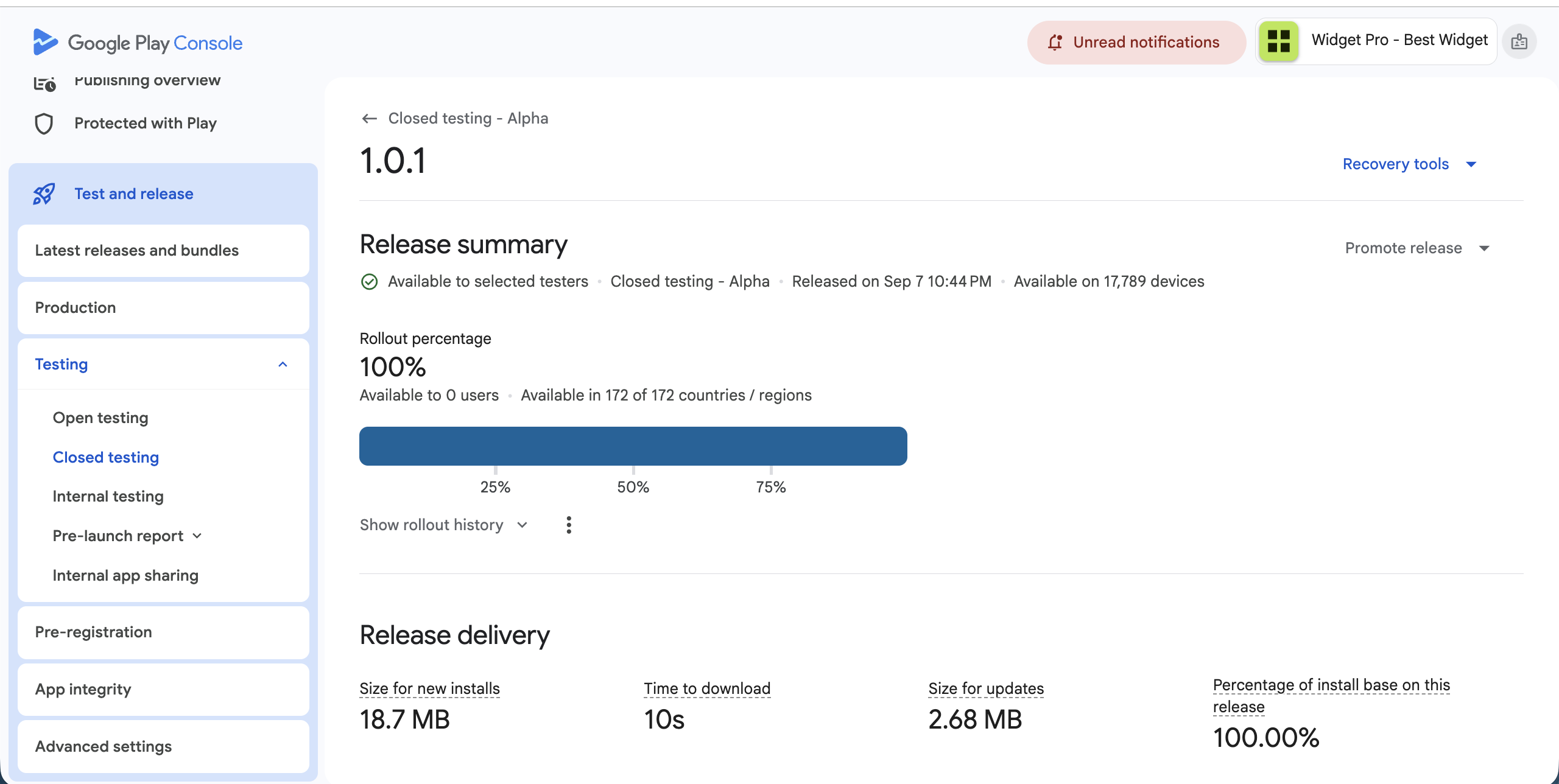Click the Time to download label
The image size is (1559, 784).
707,688
